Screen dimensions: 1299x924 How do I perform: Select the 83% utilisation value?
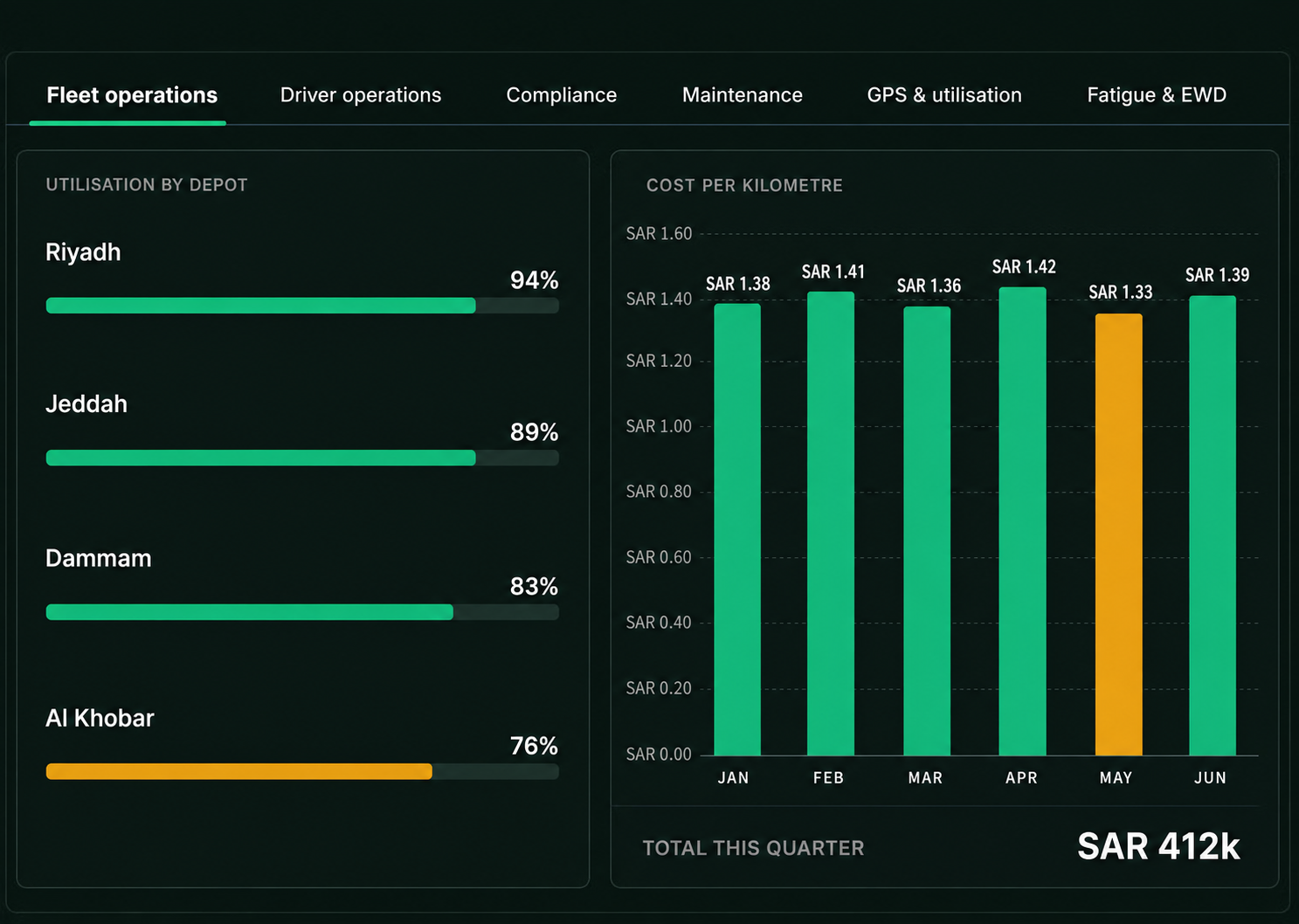pos(535,587)
